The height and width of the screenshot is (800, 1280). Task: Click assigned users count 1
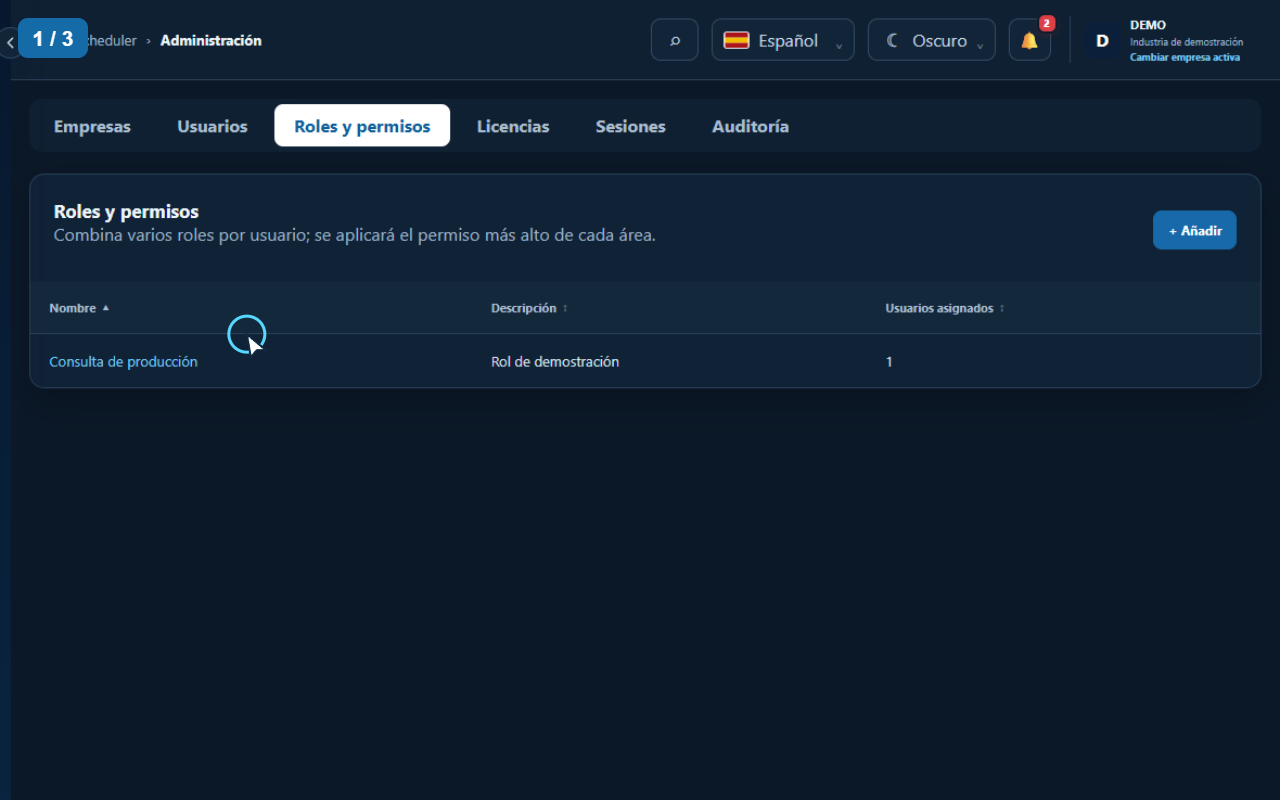pyautogui.click(x=889, y=362)
